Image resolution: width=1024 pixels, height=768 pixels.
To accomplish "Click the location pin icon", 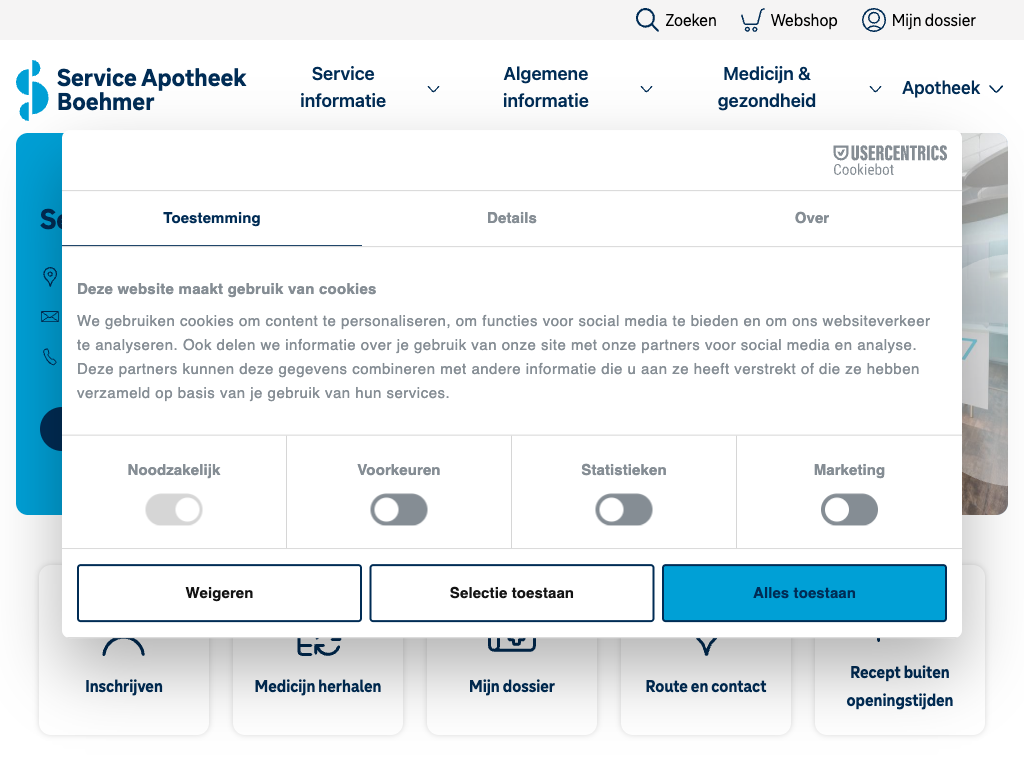I will click(x=50, y=277).
